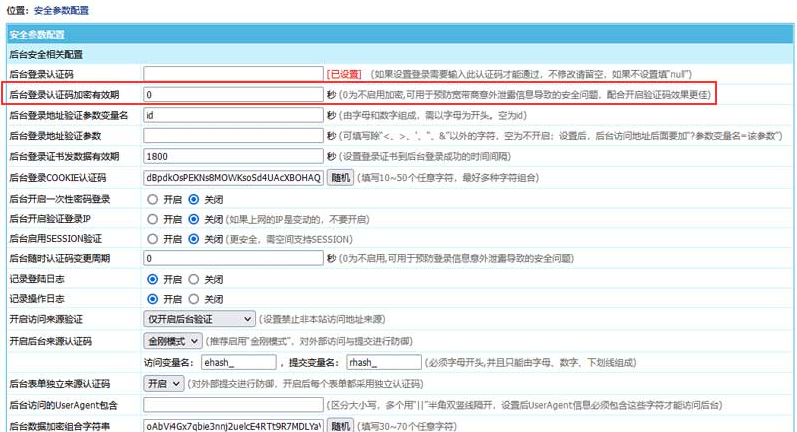This screenshot has height=432, width=797.
Task: Set 记录登陆日志 to 关闭
Action: coord(194,279)
